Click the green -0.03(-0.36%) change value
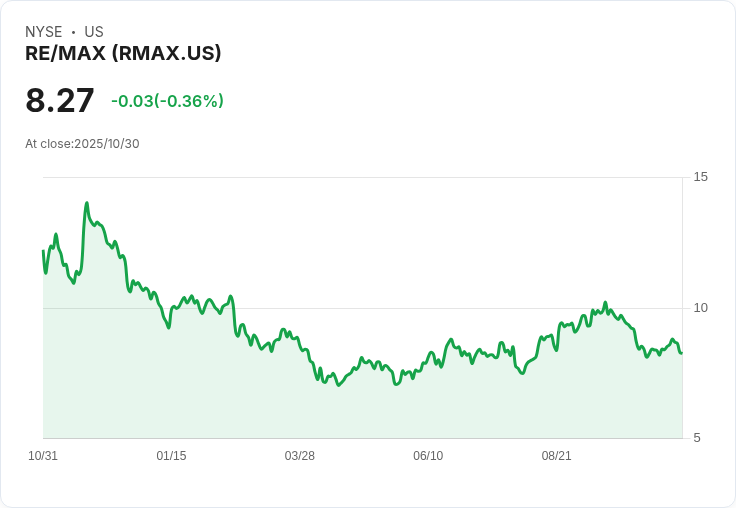736x508 pixels. tap(167, 101)
